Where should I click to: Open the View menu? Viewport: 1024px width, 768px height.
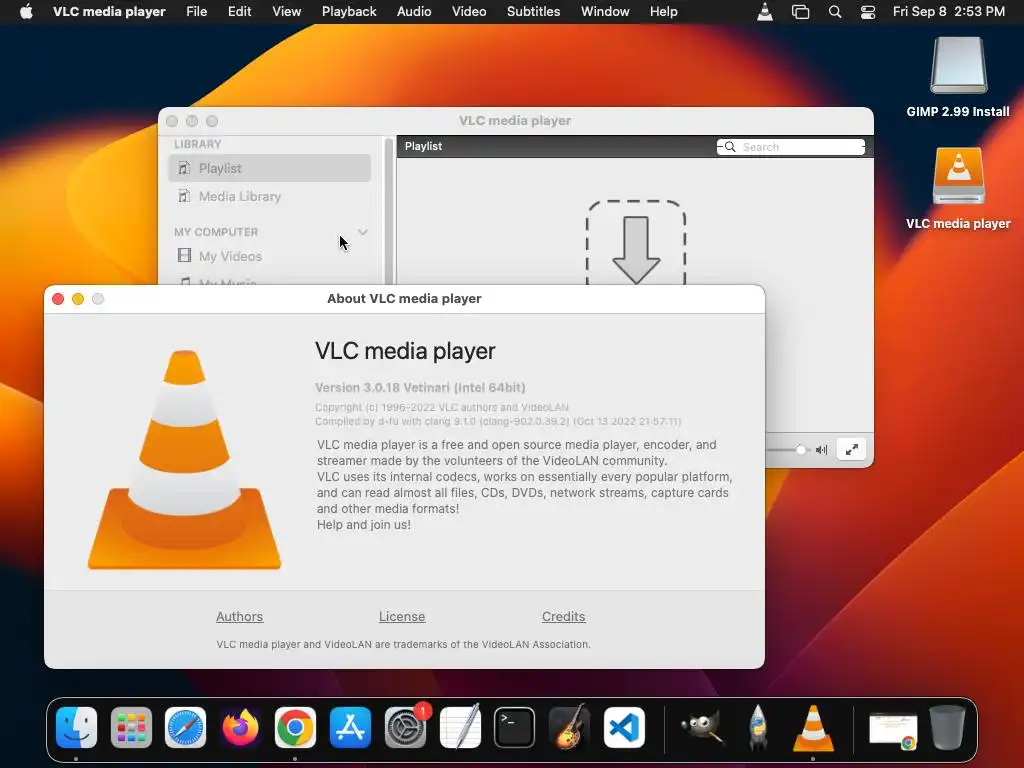tap(287, 12)
